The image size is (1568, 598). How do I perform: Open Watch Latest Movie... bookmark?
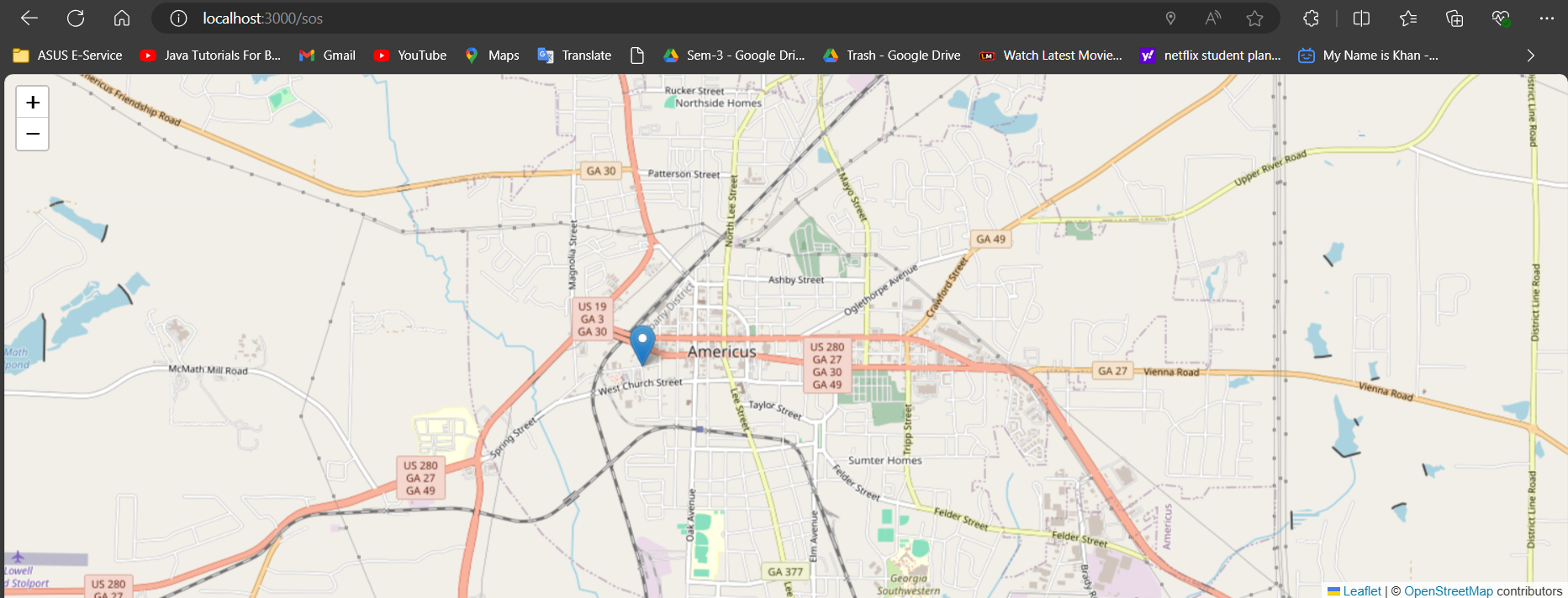[1051, 56]
